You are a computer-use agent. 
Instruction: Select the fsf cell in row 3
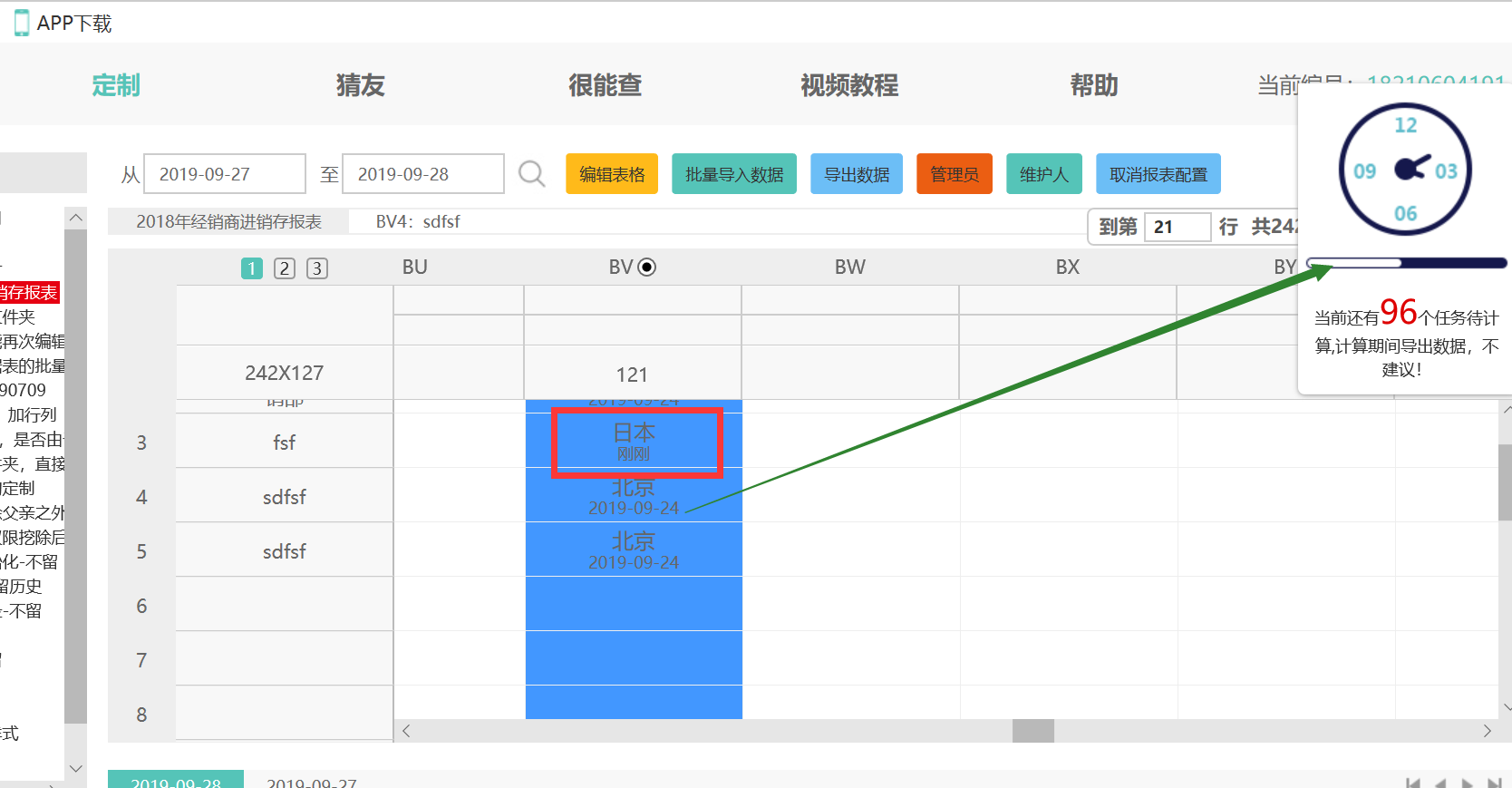click(285, 443)
